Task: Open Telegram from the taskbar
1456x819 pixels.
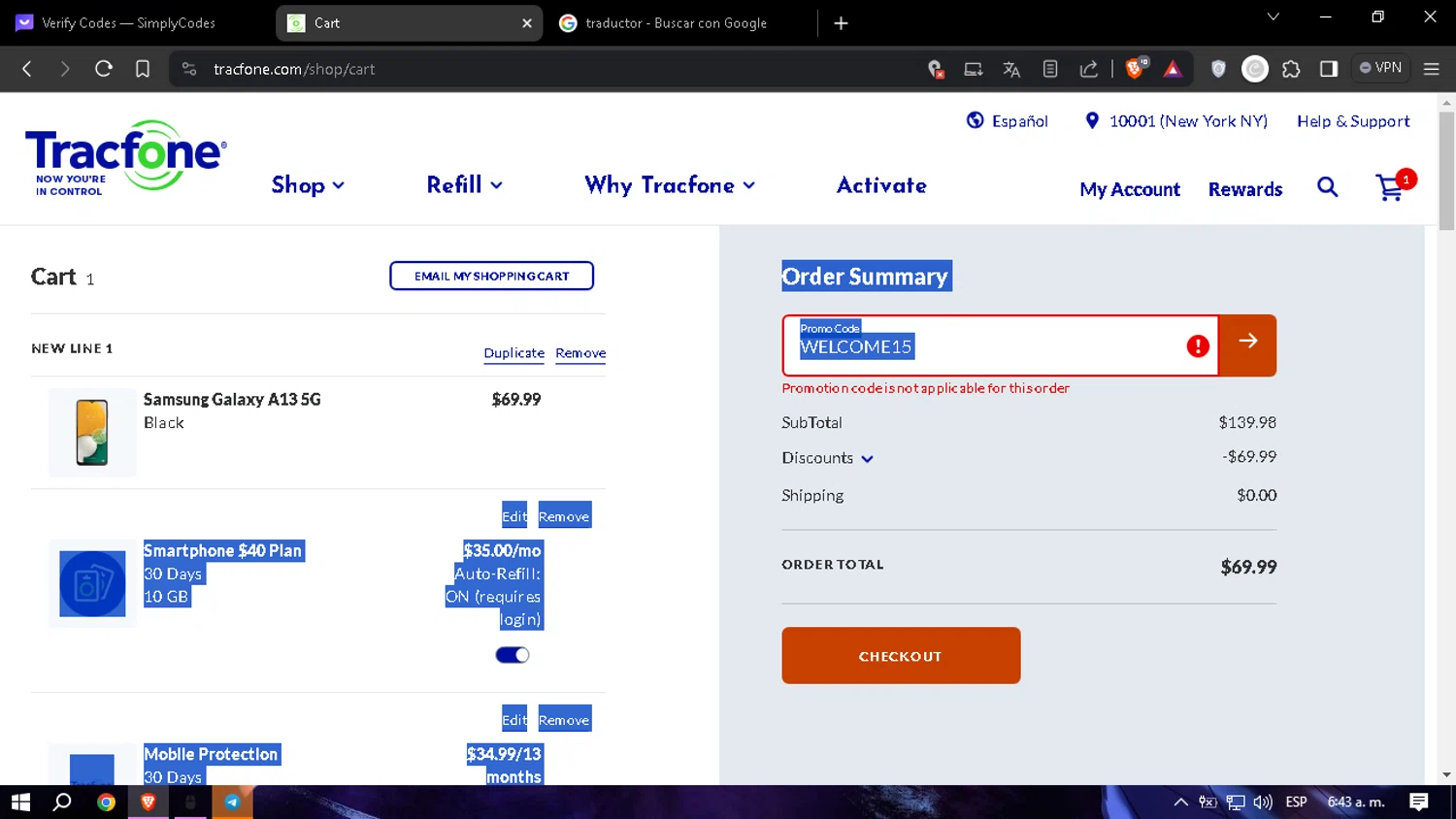Action: point(233,803)
